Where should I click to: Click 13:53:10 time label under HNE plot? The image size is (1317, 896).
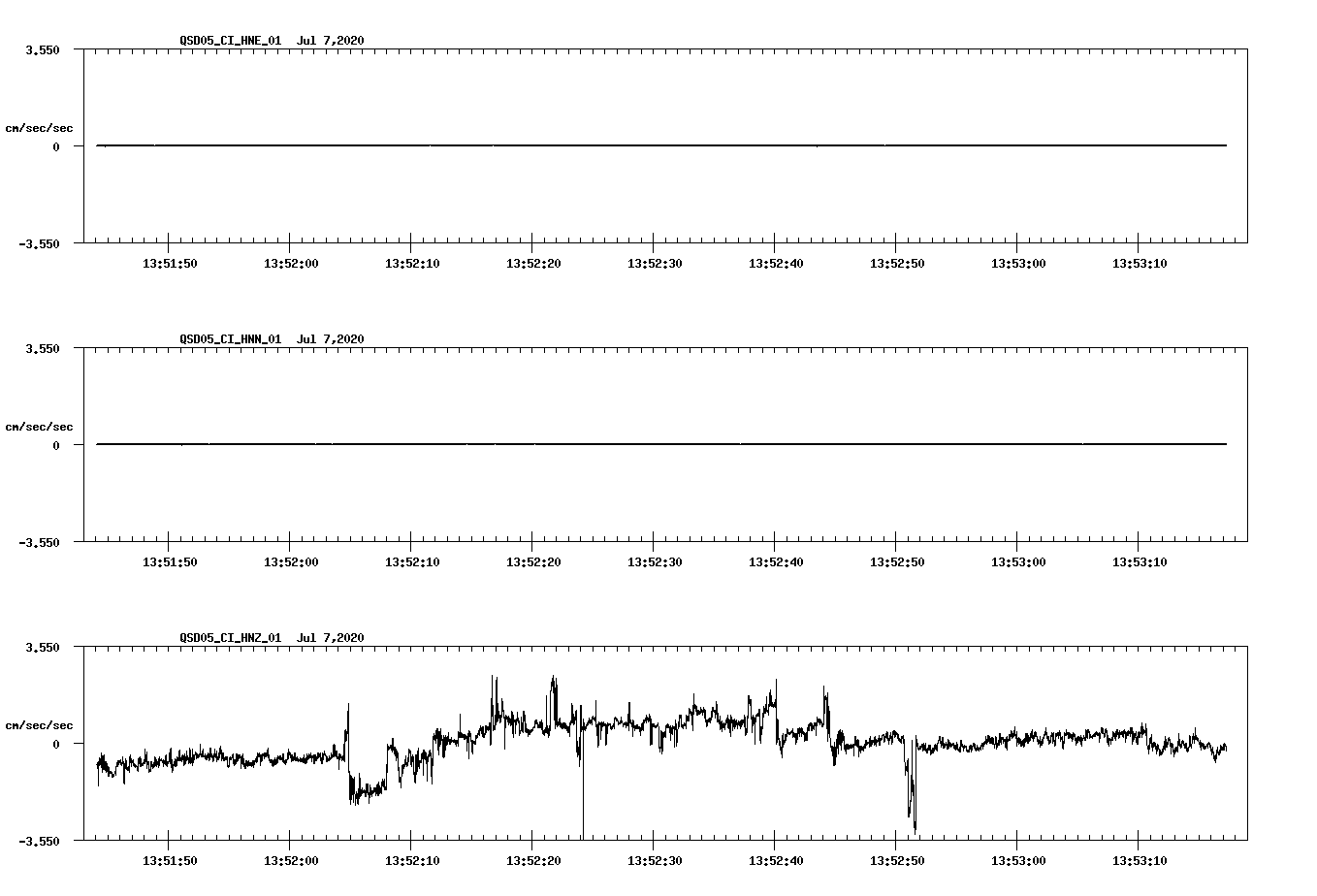[x=1140, y=263]
